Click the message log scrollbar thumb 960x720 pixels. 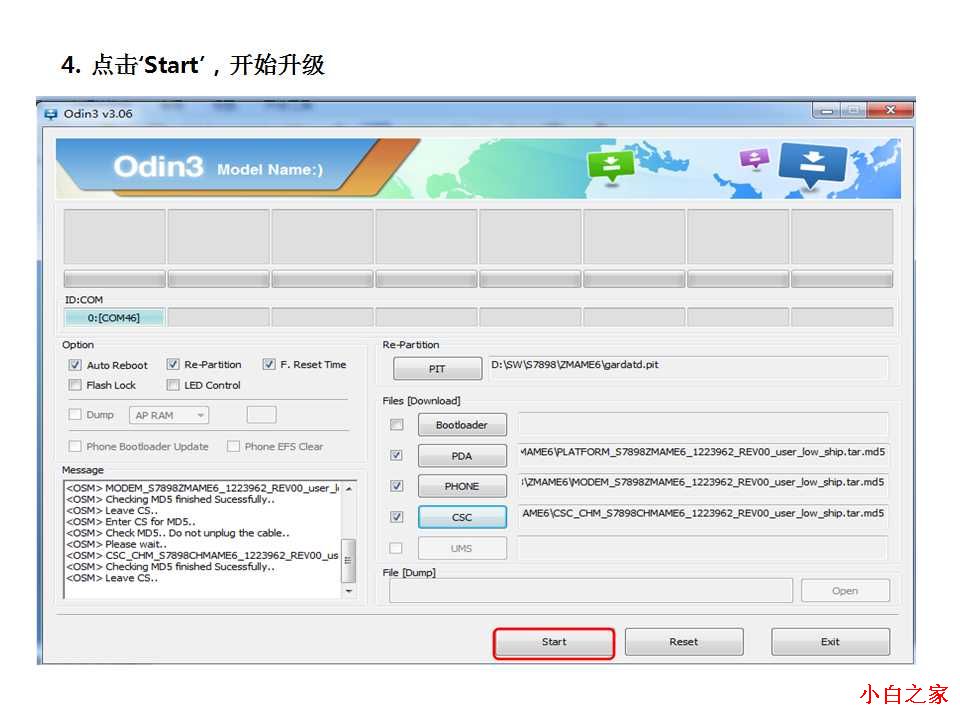click(x=348, y=561)
